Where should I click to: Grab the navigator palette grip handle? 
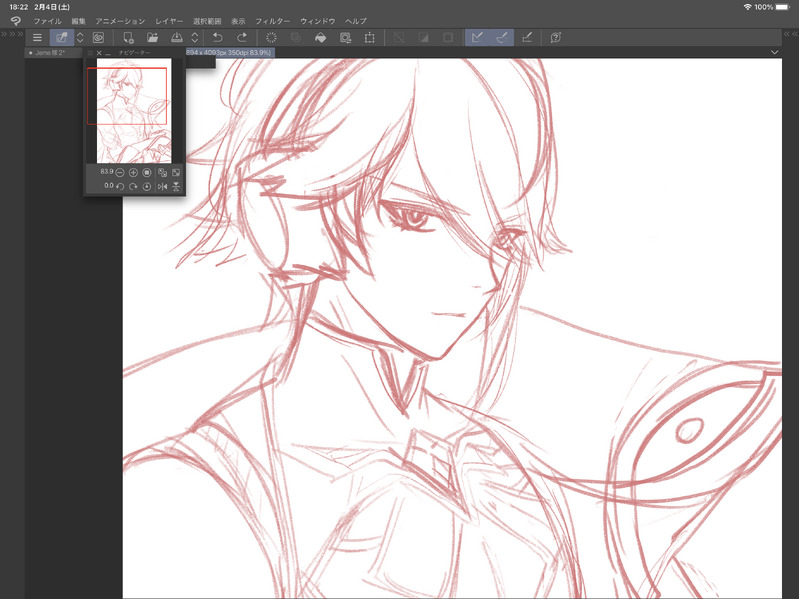(x=90, y=53)
